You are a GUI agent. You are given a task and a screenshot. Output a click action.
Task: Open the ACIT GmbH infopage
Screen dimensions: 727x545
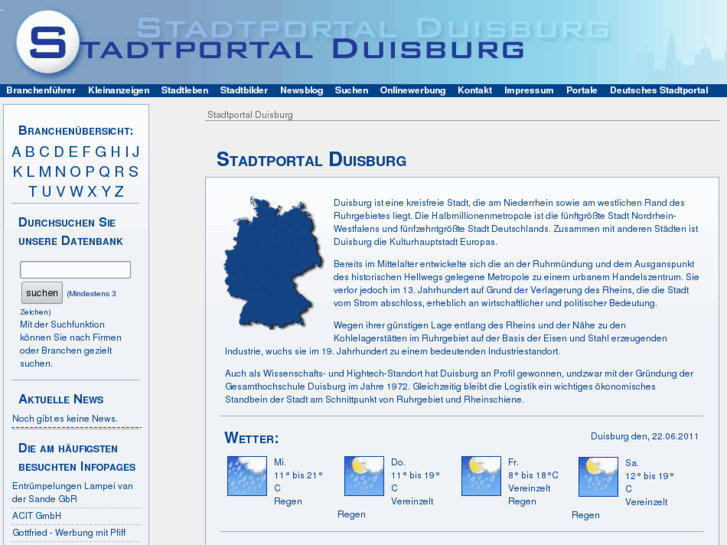pyautogui.click(x=37, y=516)
